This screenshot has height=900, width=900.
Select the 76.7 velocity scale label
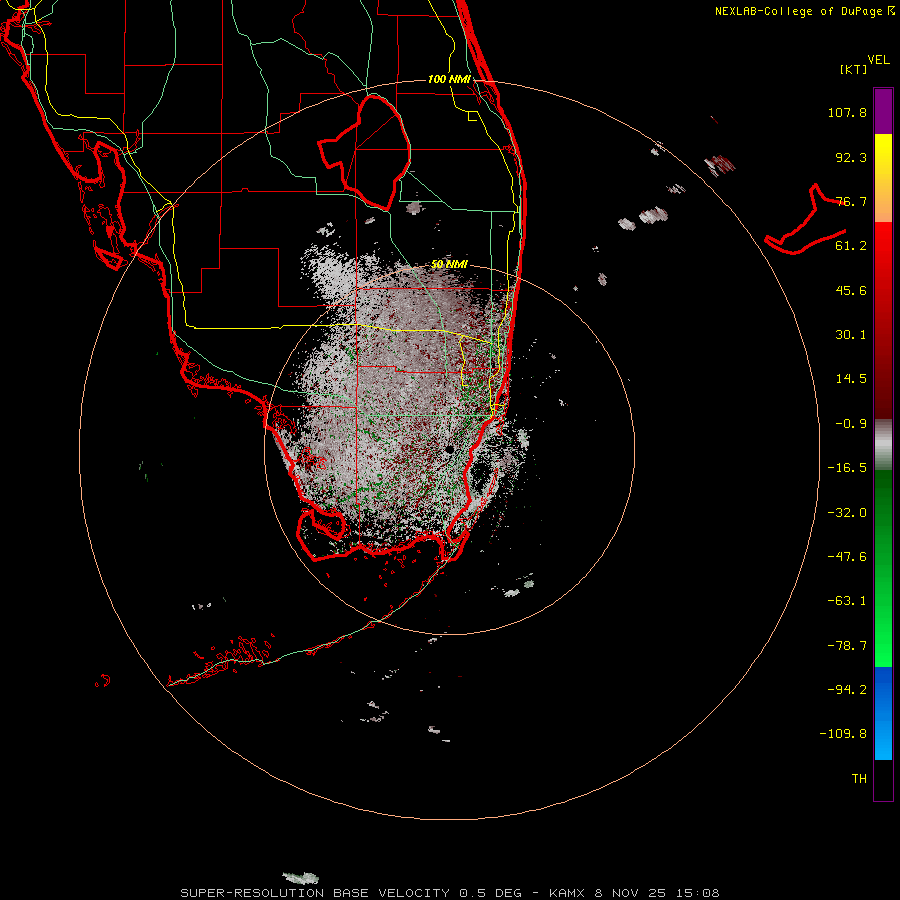pos(851,201)
